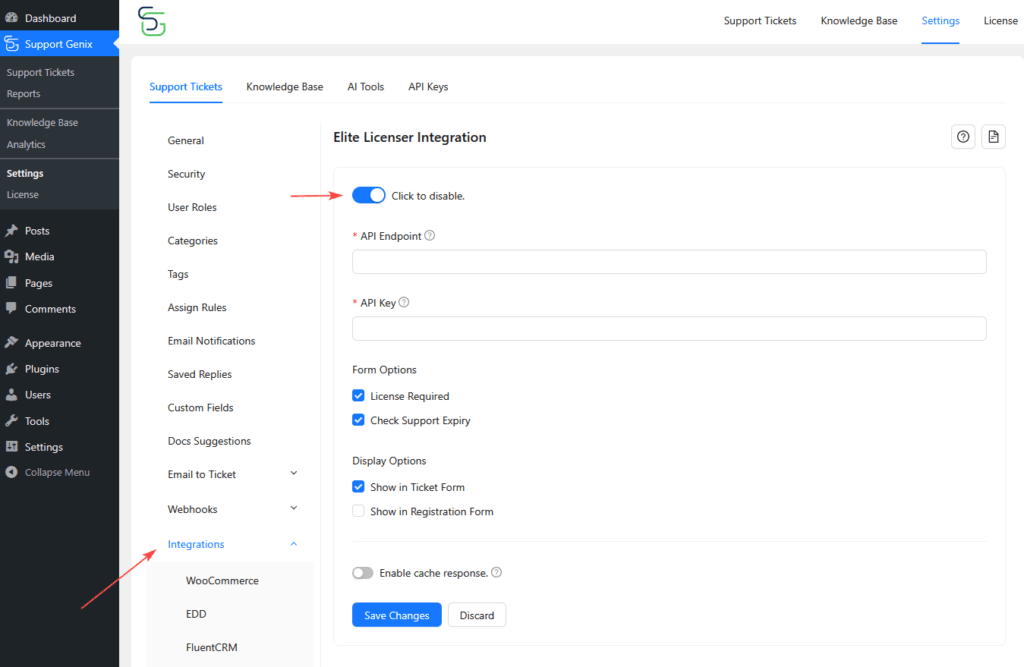Open the documentation page icon button

tap(993, 137)
